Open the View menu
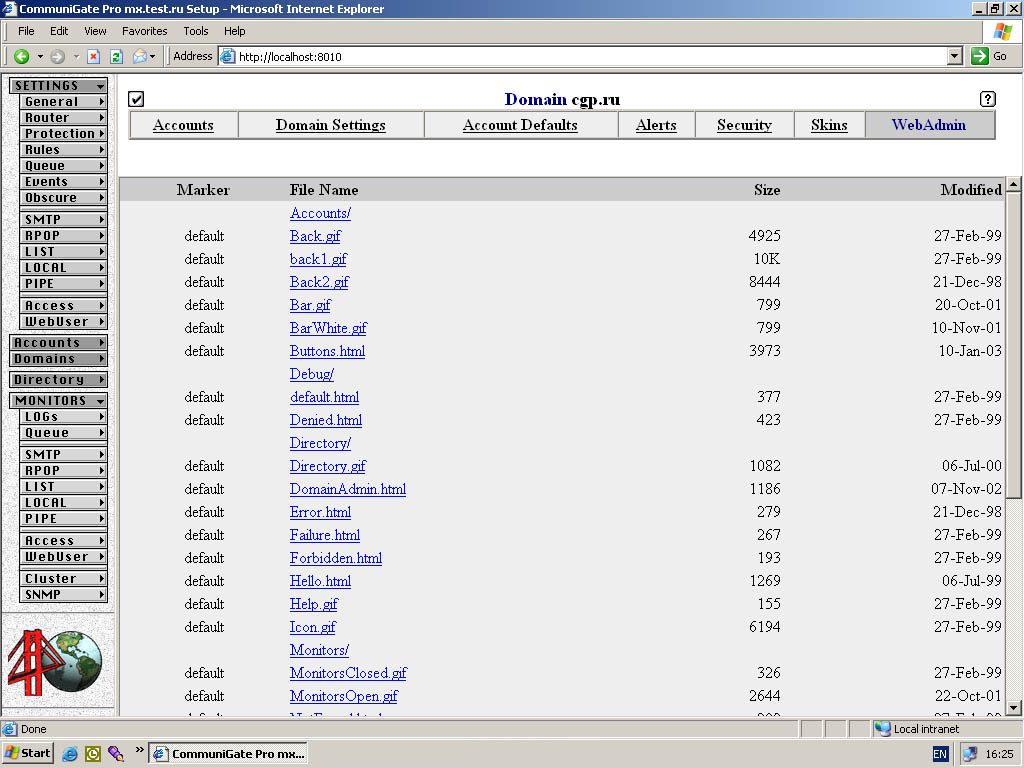 (x=95, y=31)
